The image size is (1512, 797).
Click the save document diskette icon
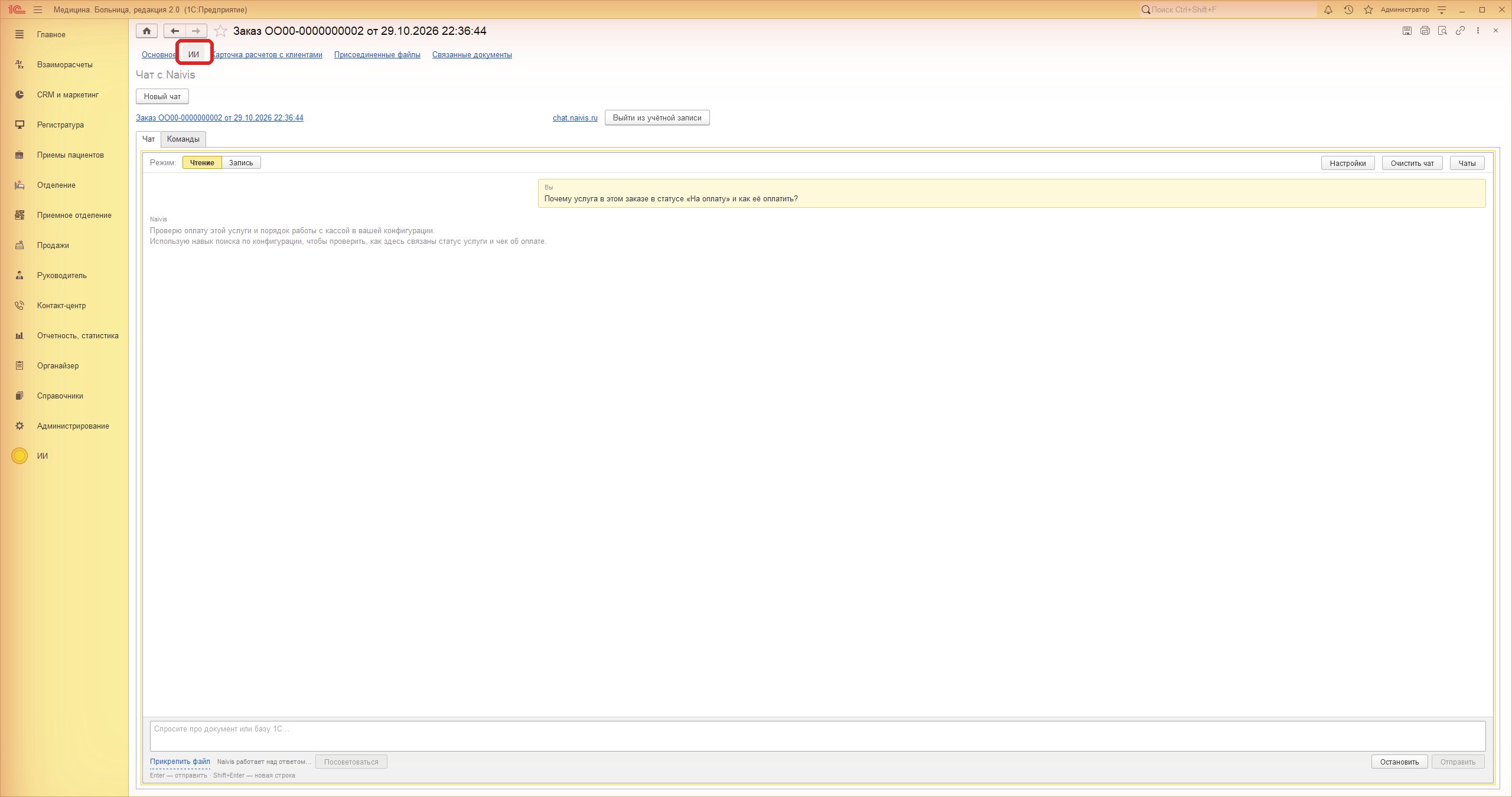[x=1407, y=31]
